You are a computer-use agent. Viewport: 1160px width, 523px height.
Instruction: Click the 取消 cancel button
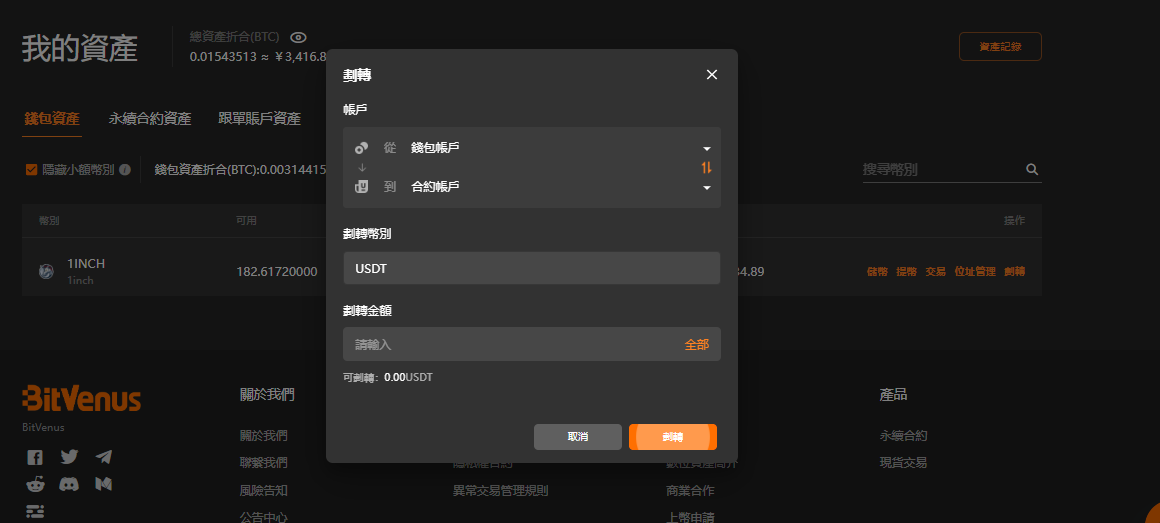[578, 436]
